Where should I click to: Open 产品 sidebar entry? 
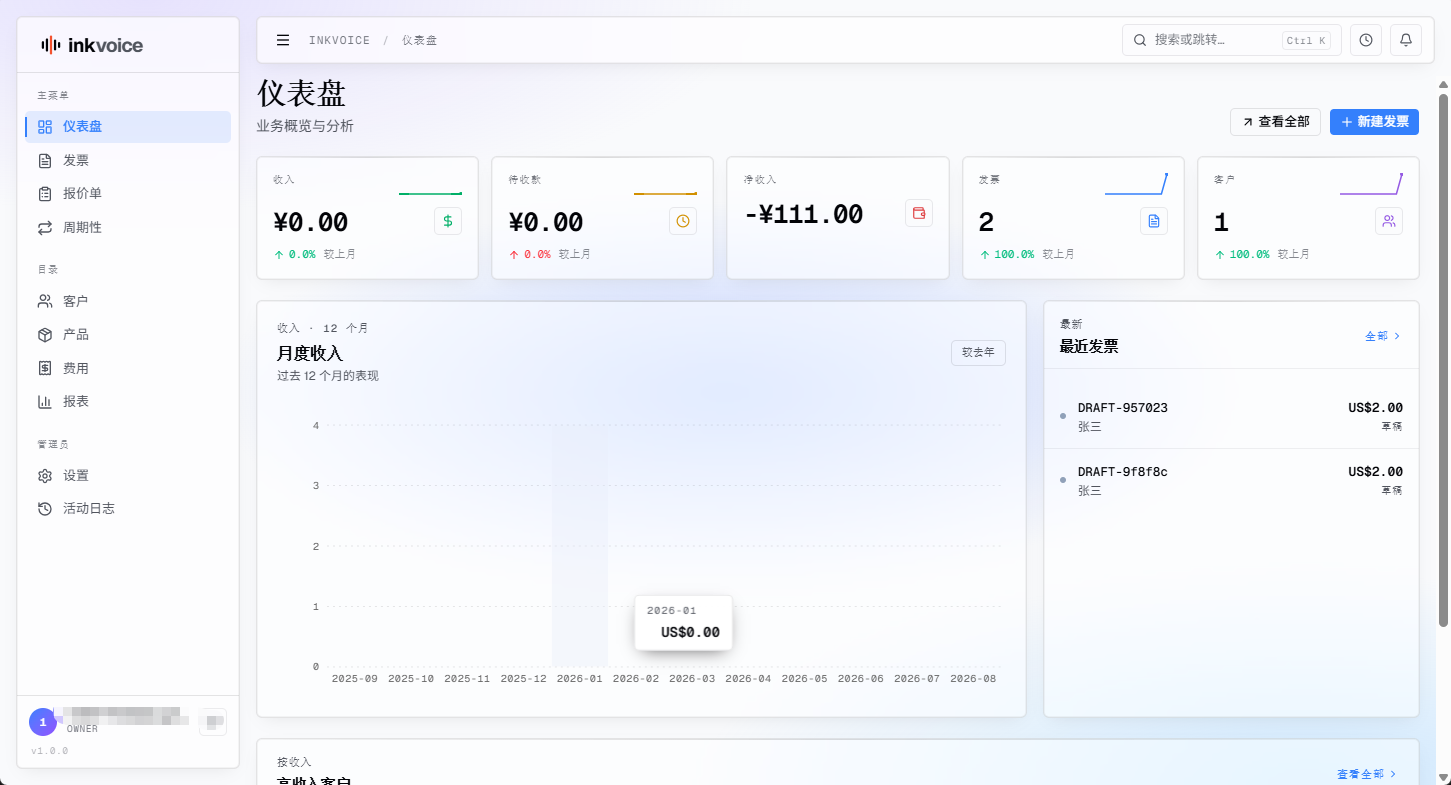tap(128, 334)
